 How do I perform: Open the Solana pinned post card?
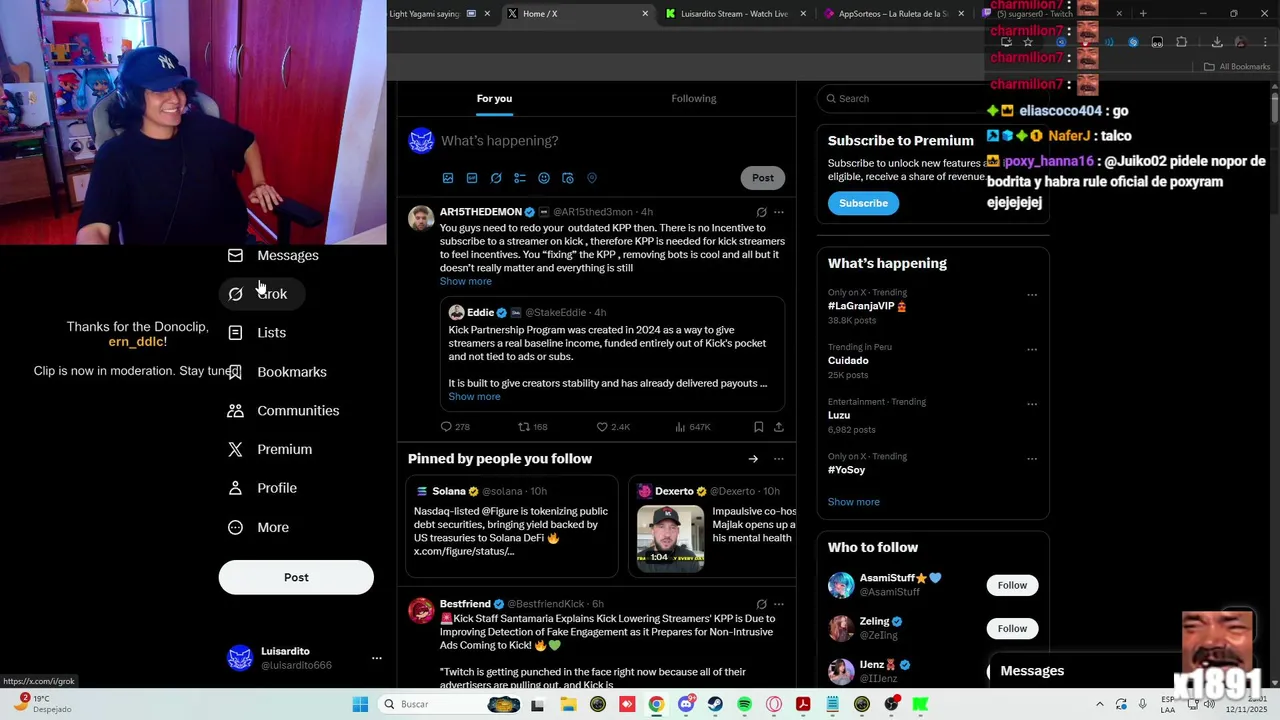512,527
